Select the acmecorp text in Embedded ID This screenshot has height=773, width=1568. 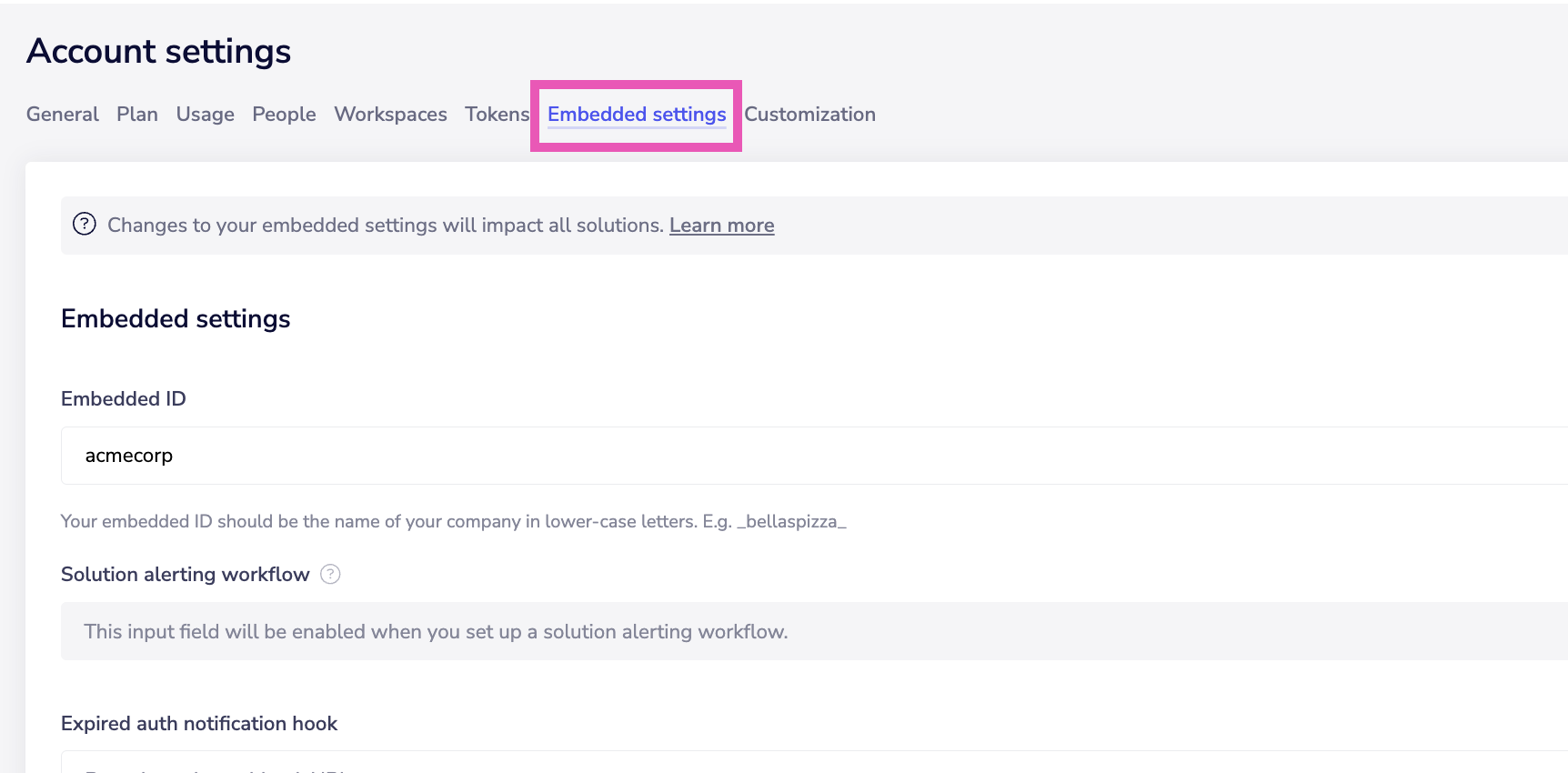tap(128, 455)
